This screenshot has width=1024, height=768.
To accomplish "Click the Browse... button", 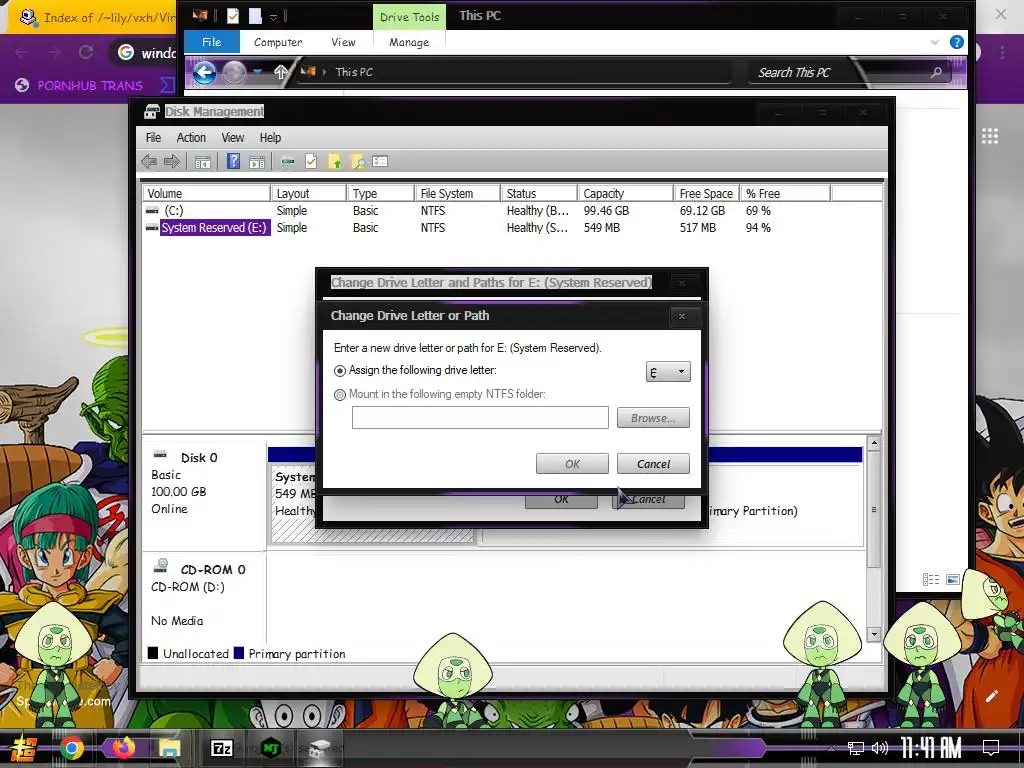I will [653, 418].
